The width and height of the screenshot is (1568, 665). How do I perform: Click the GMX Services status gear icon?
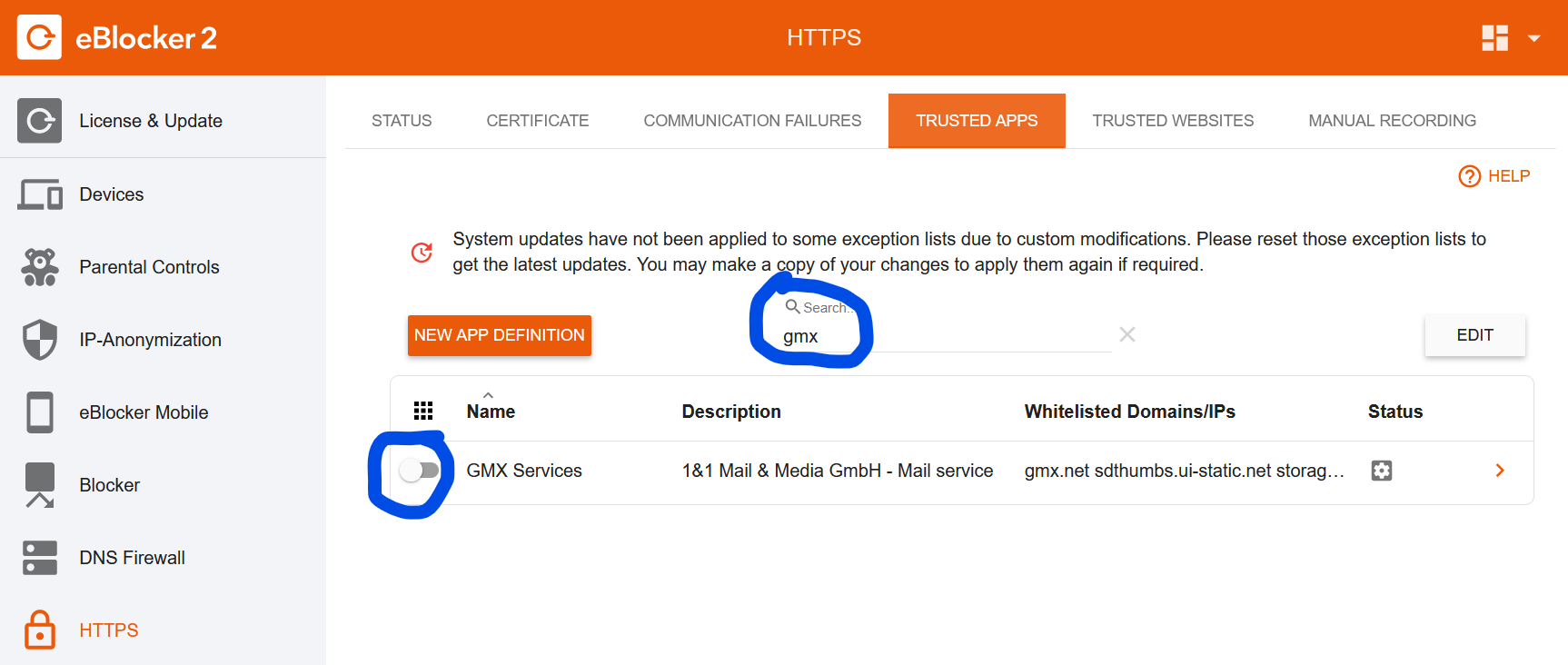(1382, 471)
